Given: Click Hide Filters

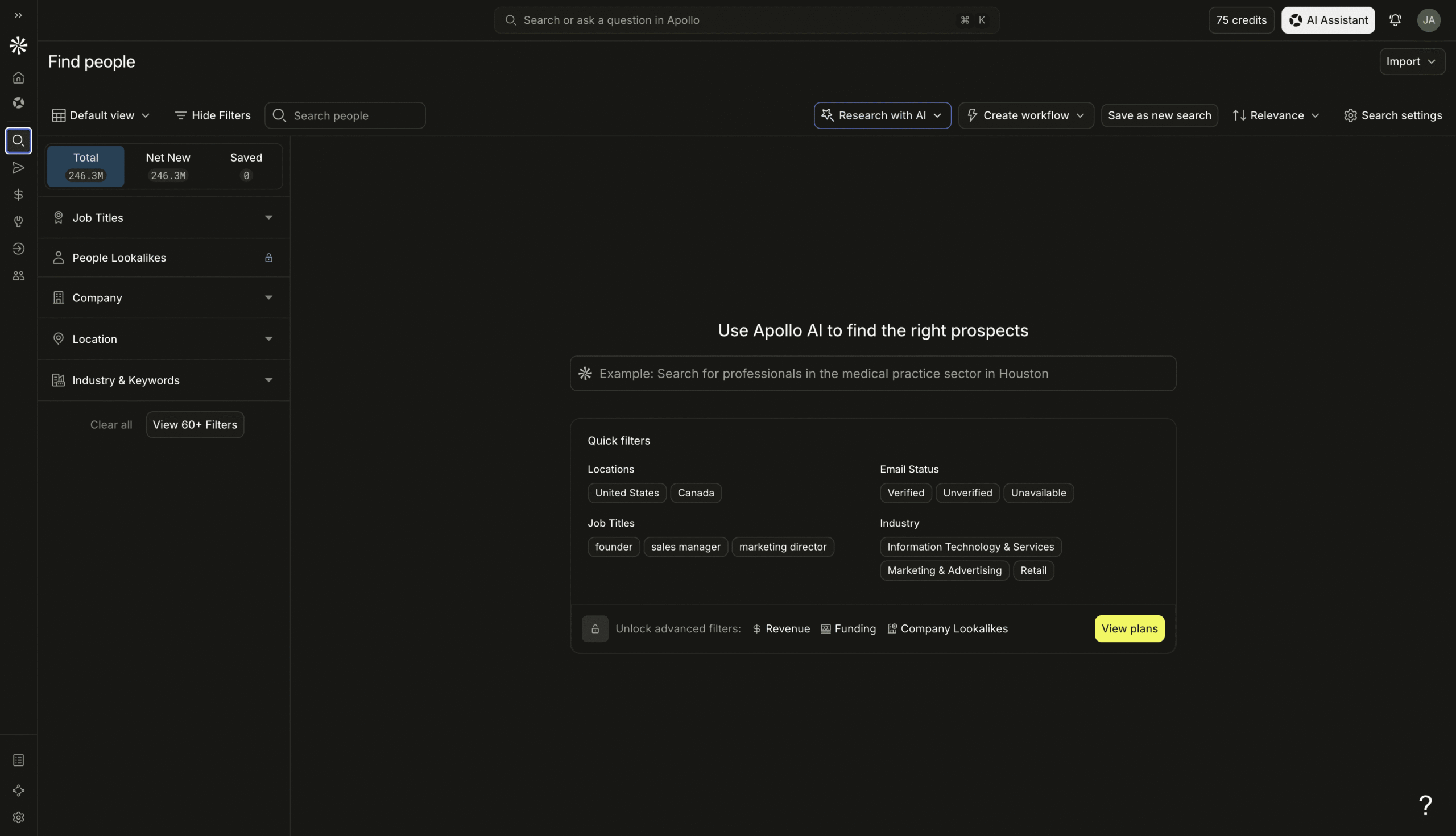Looking at the screenshot, I should point(213,115).
